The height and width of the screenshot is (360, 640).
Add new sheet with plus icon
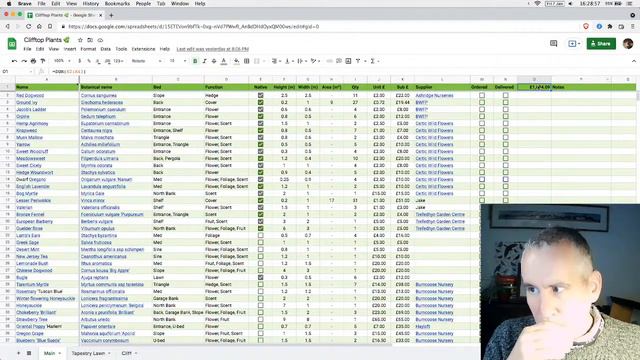click(x=18, y=353)
